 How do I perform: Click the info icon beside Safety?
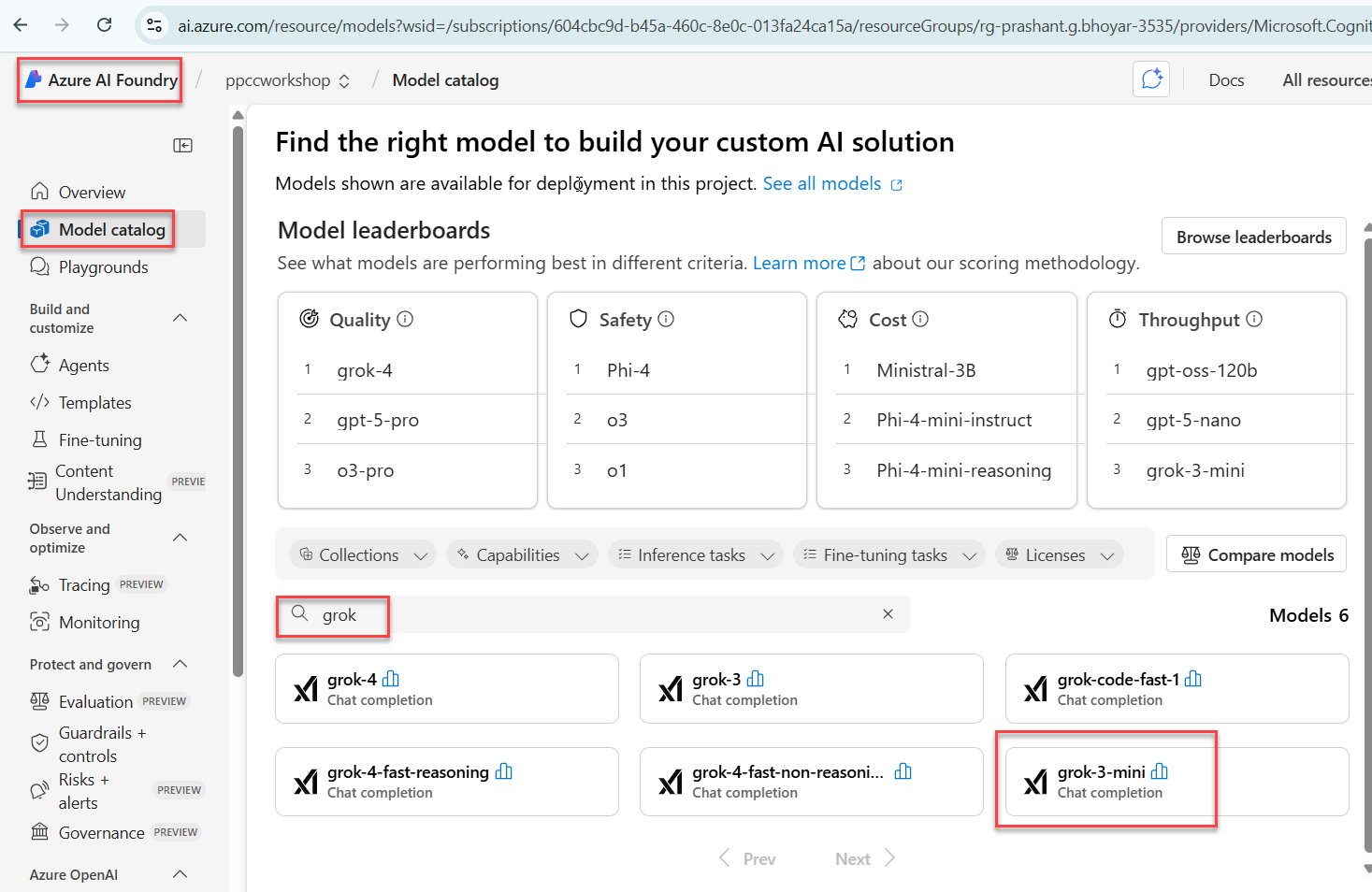[x=666, y=319]
